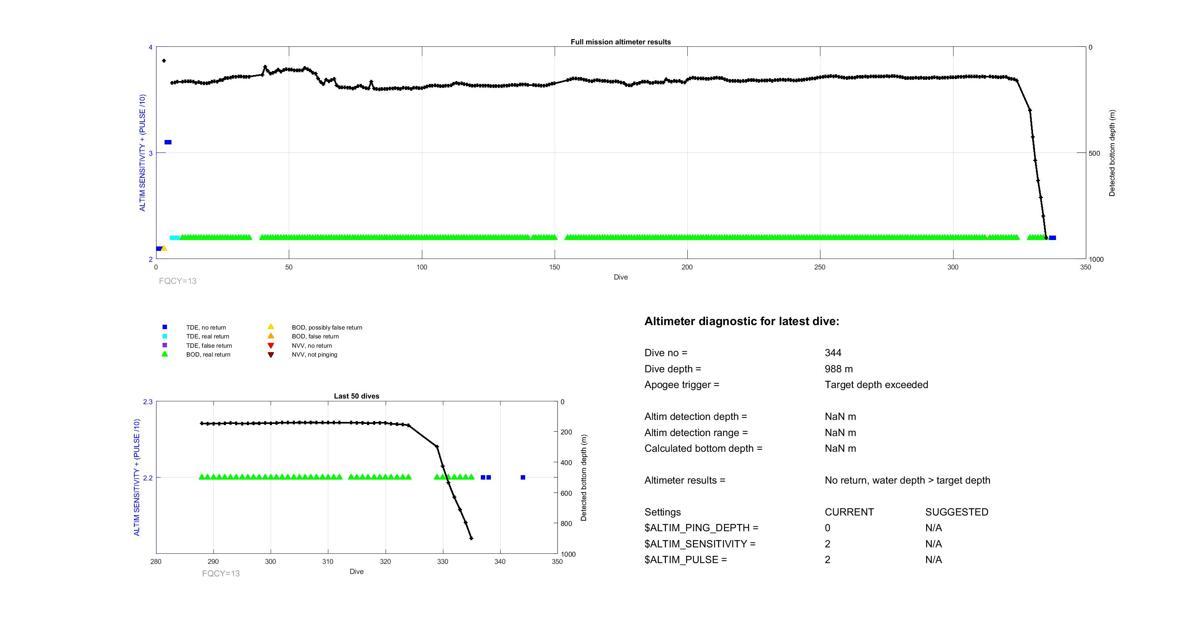The width and height of the screenshot is (1200, 622).
Task: Click the suggested N/A for $ALTIM_SENSITIVITY
Action: (x=934, y=544)
